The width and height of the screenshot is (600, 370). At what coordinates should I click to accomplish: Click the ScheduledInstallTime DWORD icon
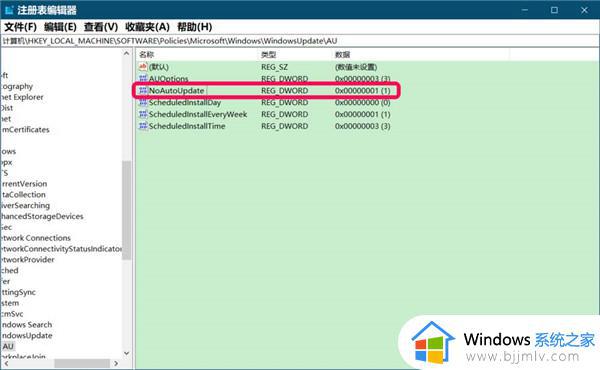pos(143,126)
